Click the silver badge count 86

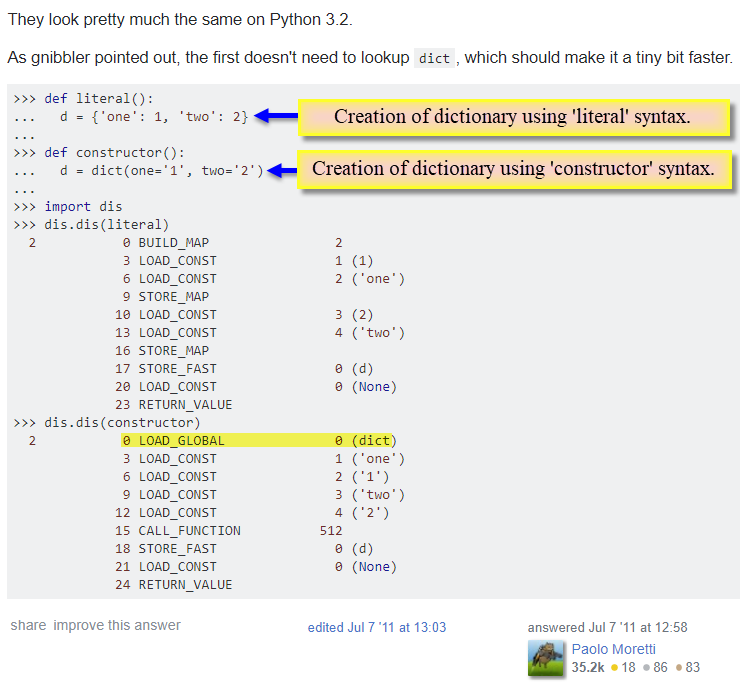pos(659,667)
